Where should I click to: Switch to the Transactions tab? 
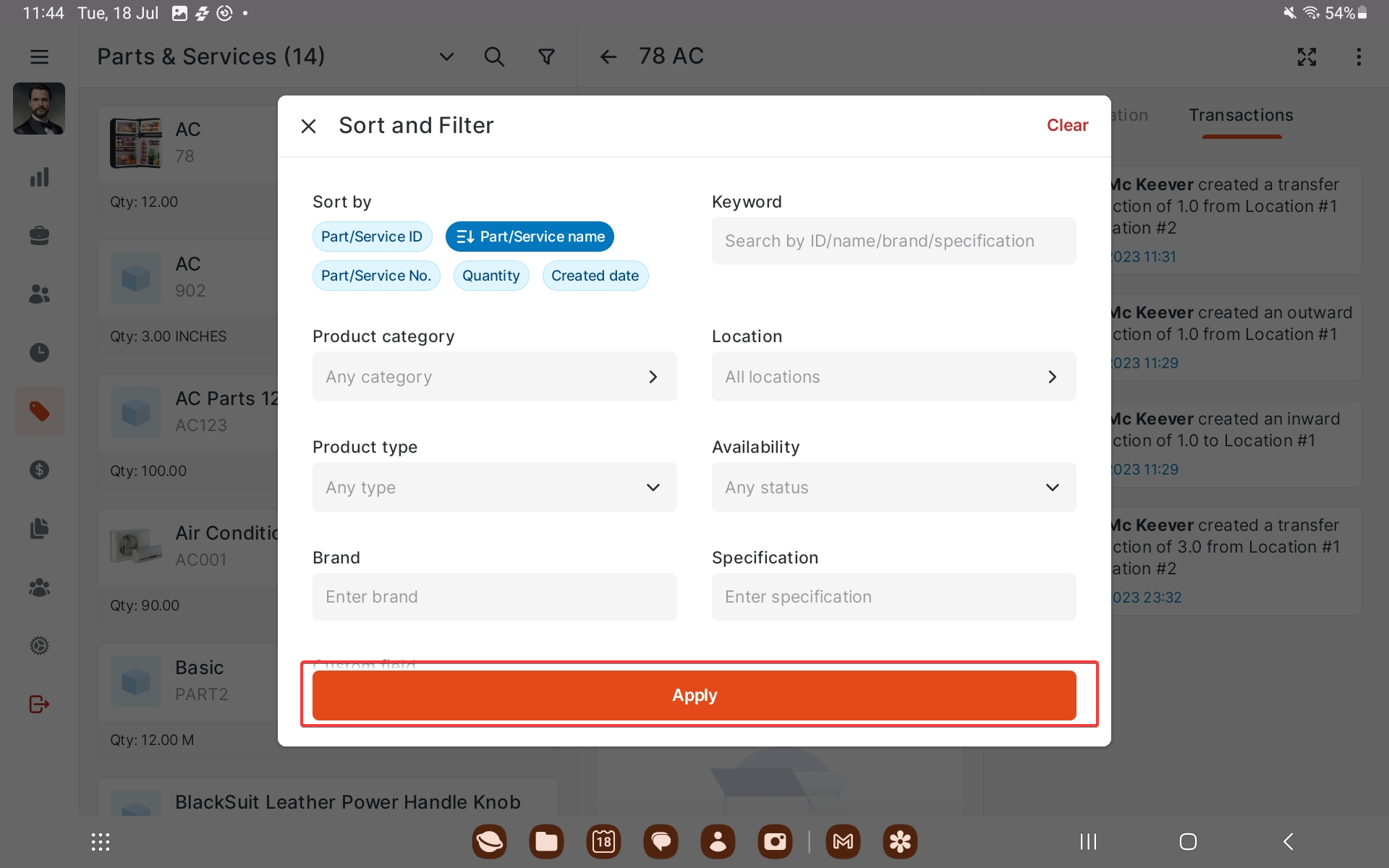click(x=1241, y=116)
